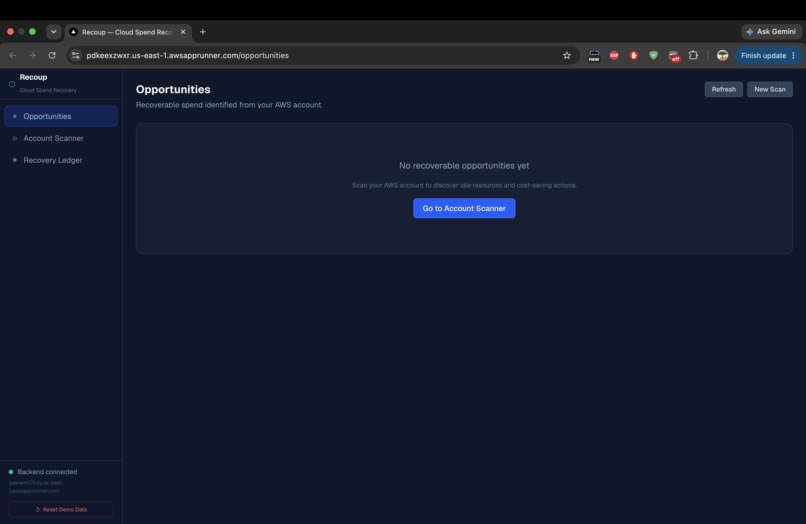
Task: Open the Account Scanner sidebar item
Action: (x=61, y=138)
